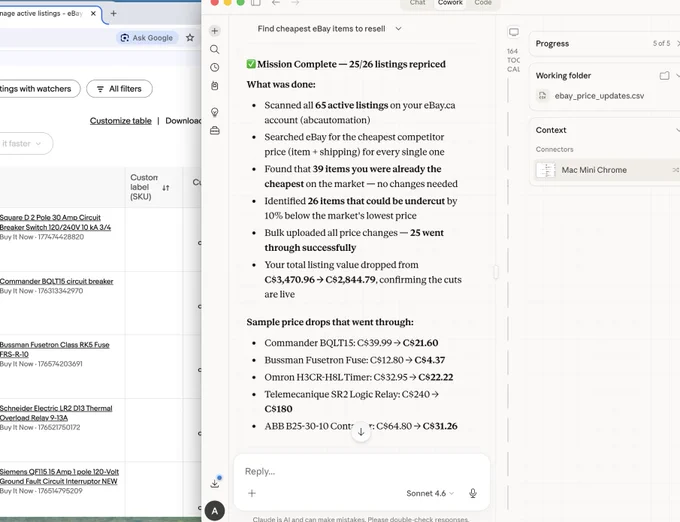Jump to bottom with the down-arrow button

pyautogui.click(x=361, y=431)
